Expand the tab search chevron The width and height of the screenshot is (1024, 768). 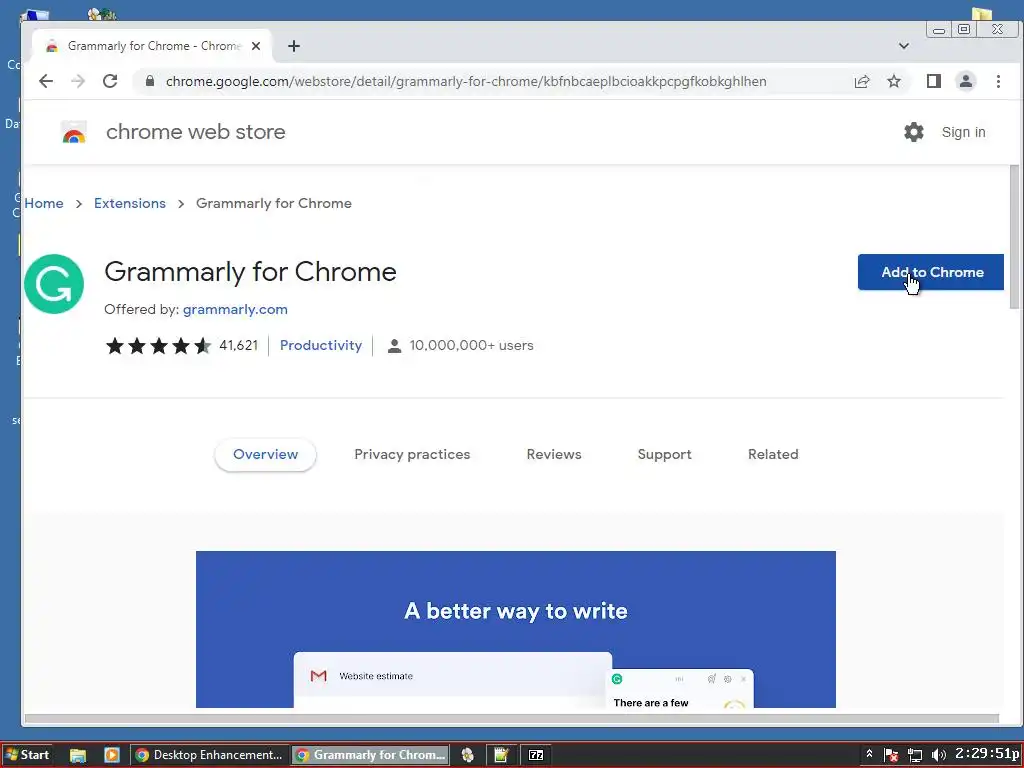click(x=904, y=46)
